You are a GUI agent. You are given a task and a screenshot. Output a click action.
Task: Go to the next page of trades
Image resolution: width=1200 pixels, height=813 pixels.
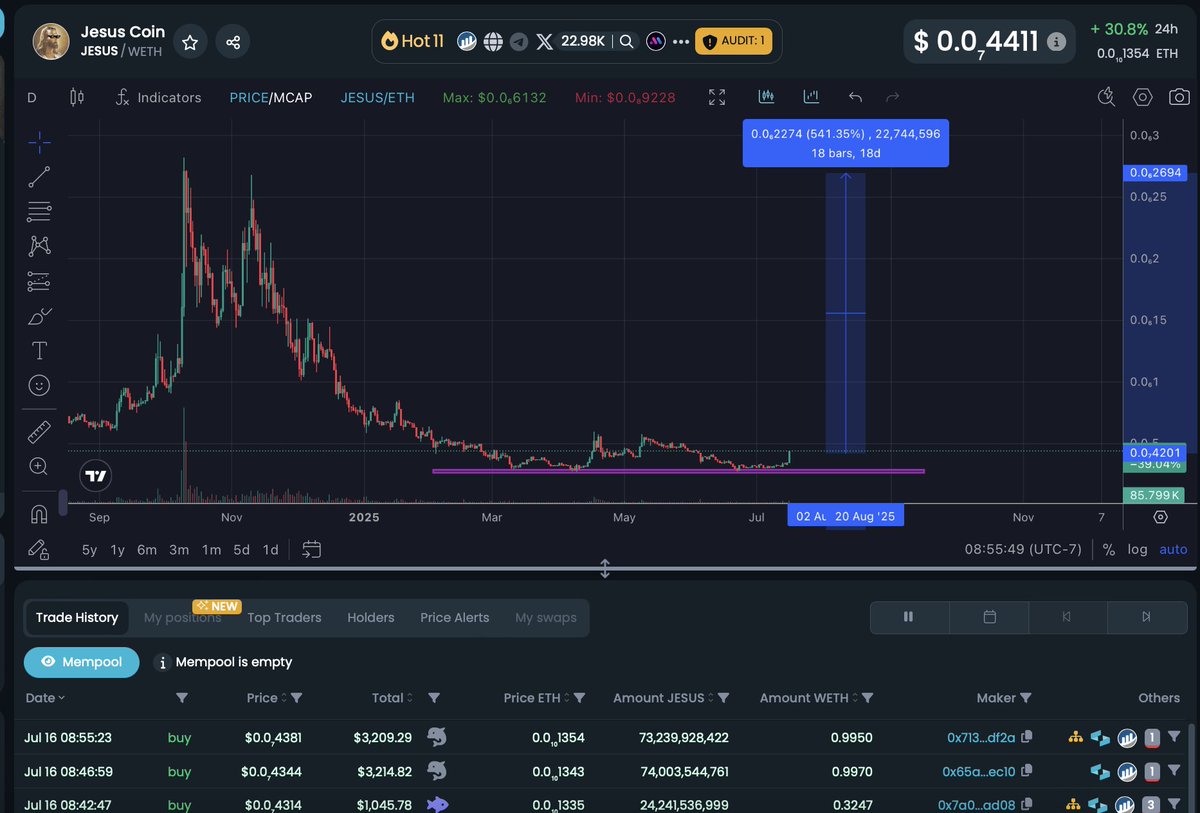click(1146, 617)
